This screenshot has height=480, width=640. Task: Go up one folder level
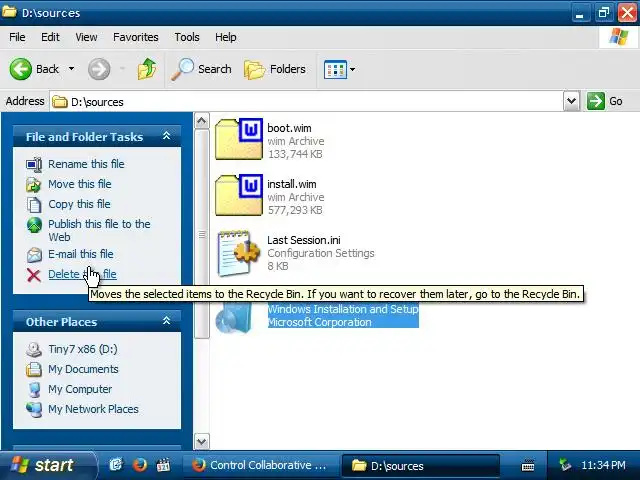pyautogui.click(x=147, y=69)
